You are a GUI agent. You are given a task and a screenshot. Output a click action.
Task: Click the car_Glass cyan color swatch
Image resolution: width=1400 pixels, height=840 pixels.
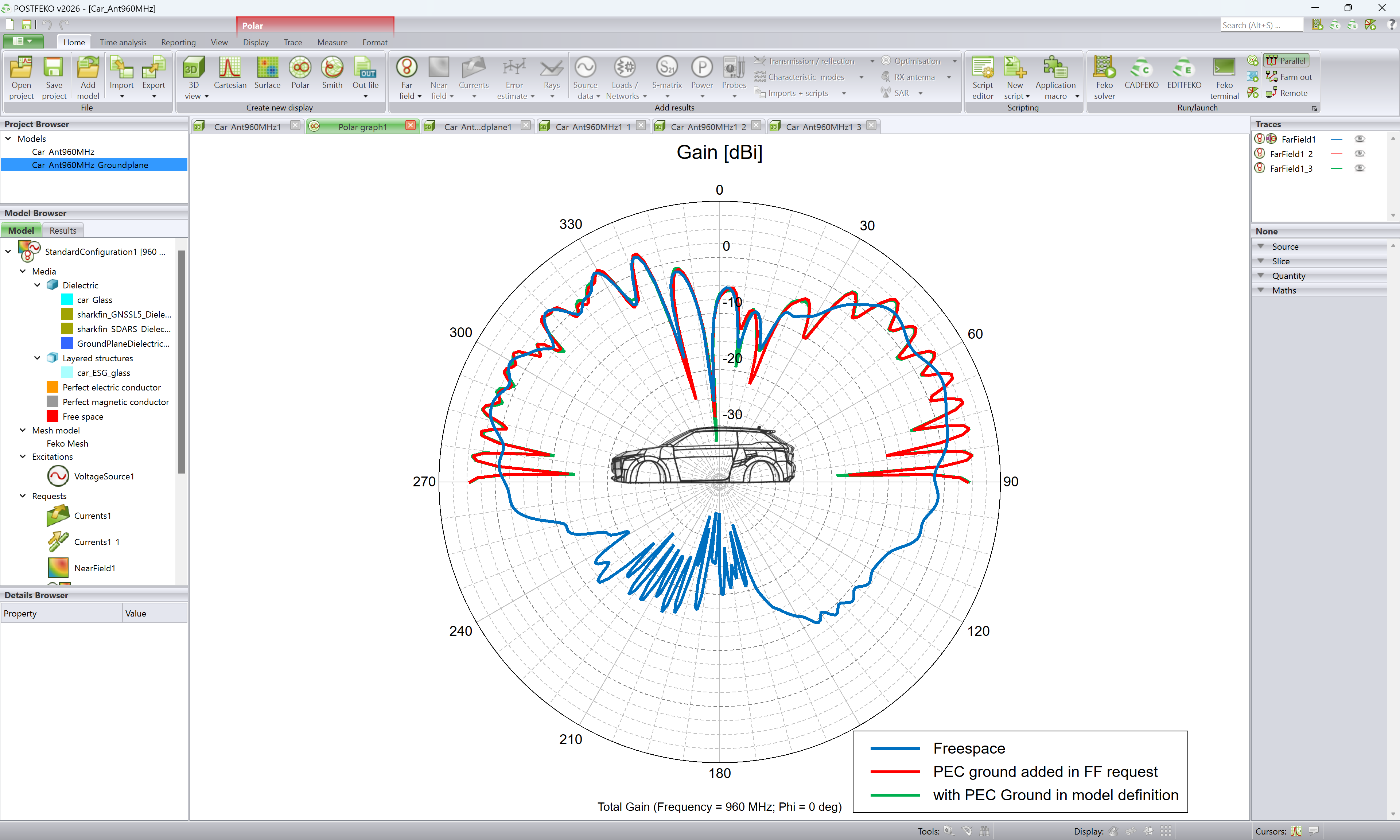tap(67, 299)
